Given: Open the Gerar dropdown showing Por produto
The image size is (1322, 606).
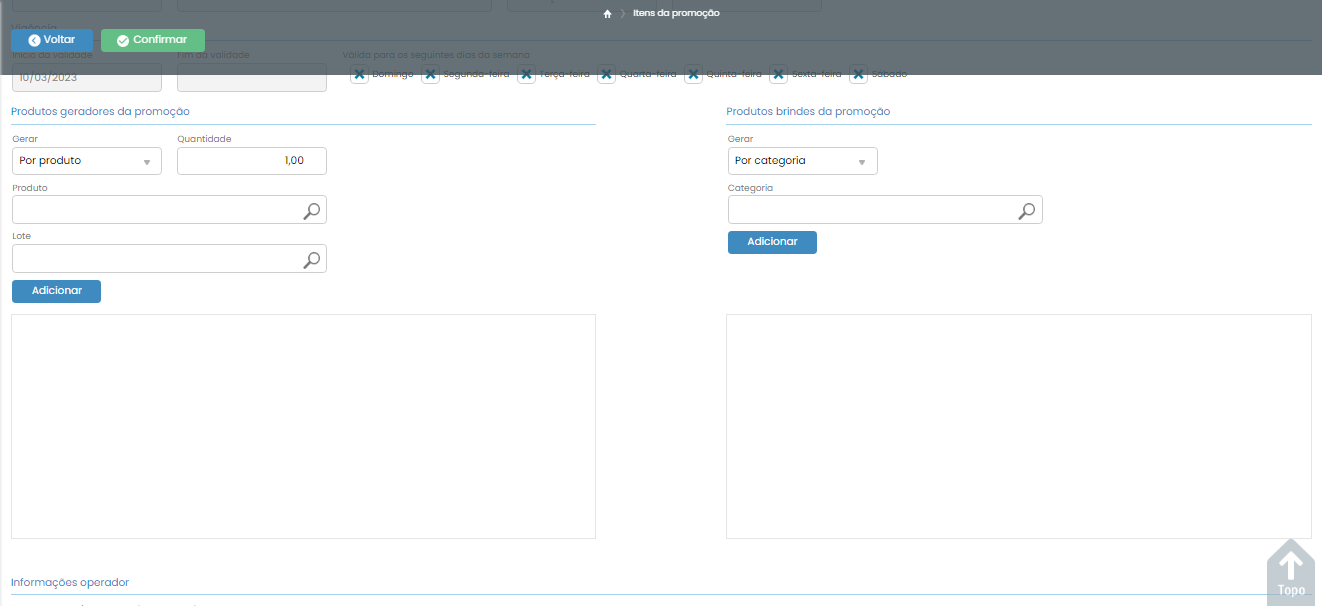Looking at the screenshot, I should [87, 161].
